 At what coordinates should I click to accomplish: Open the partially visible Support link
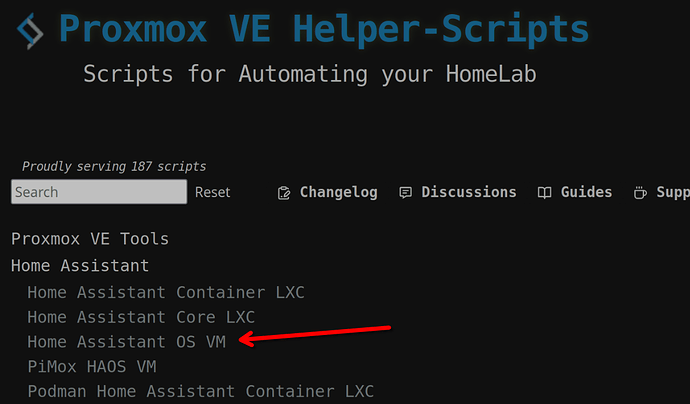[x=673, y=192]
